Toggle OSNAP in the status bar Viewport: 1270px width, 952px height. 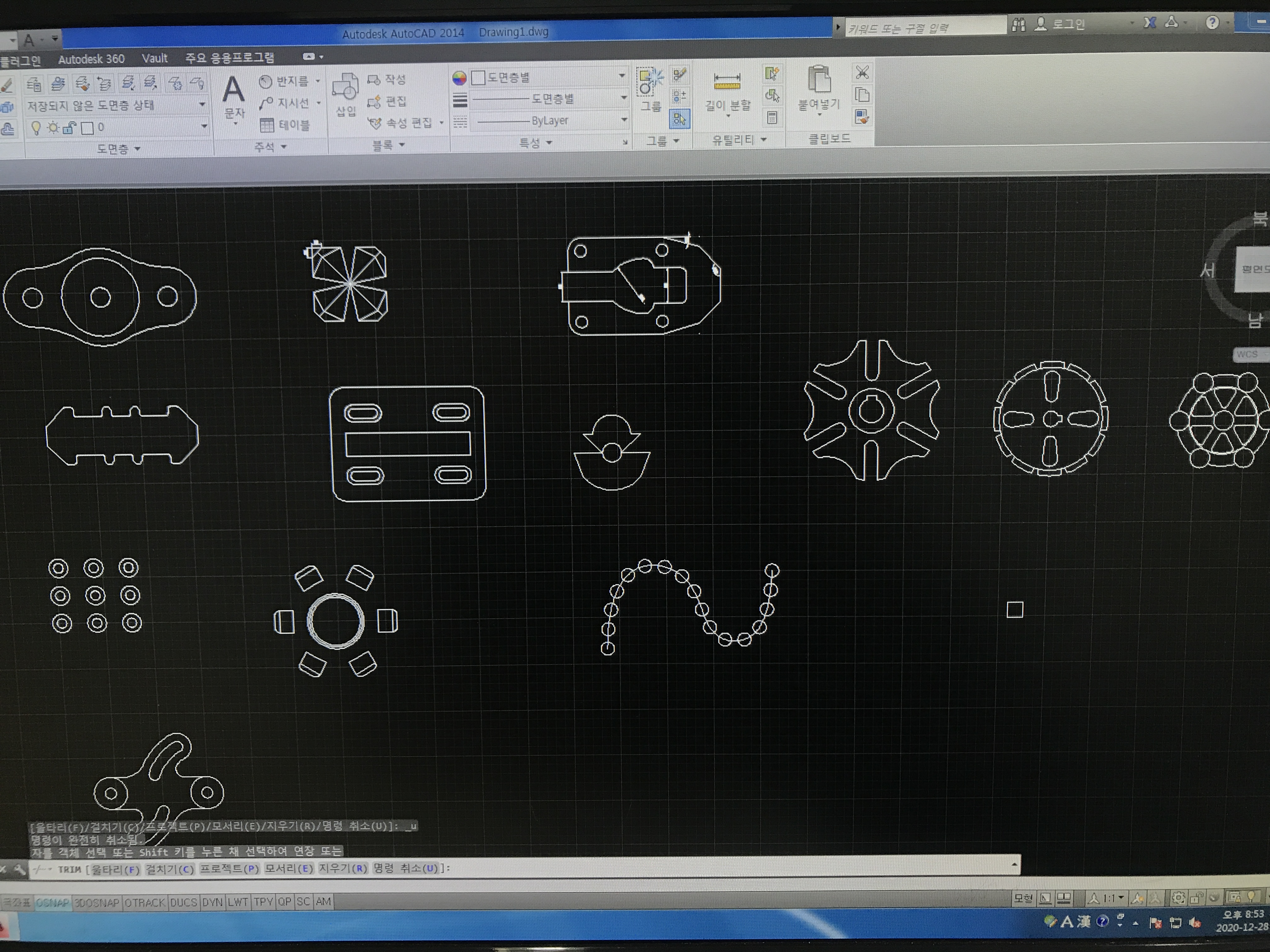(52, 903)
